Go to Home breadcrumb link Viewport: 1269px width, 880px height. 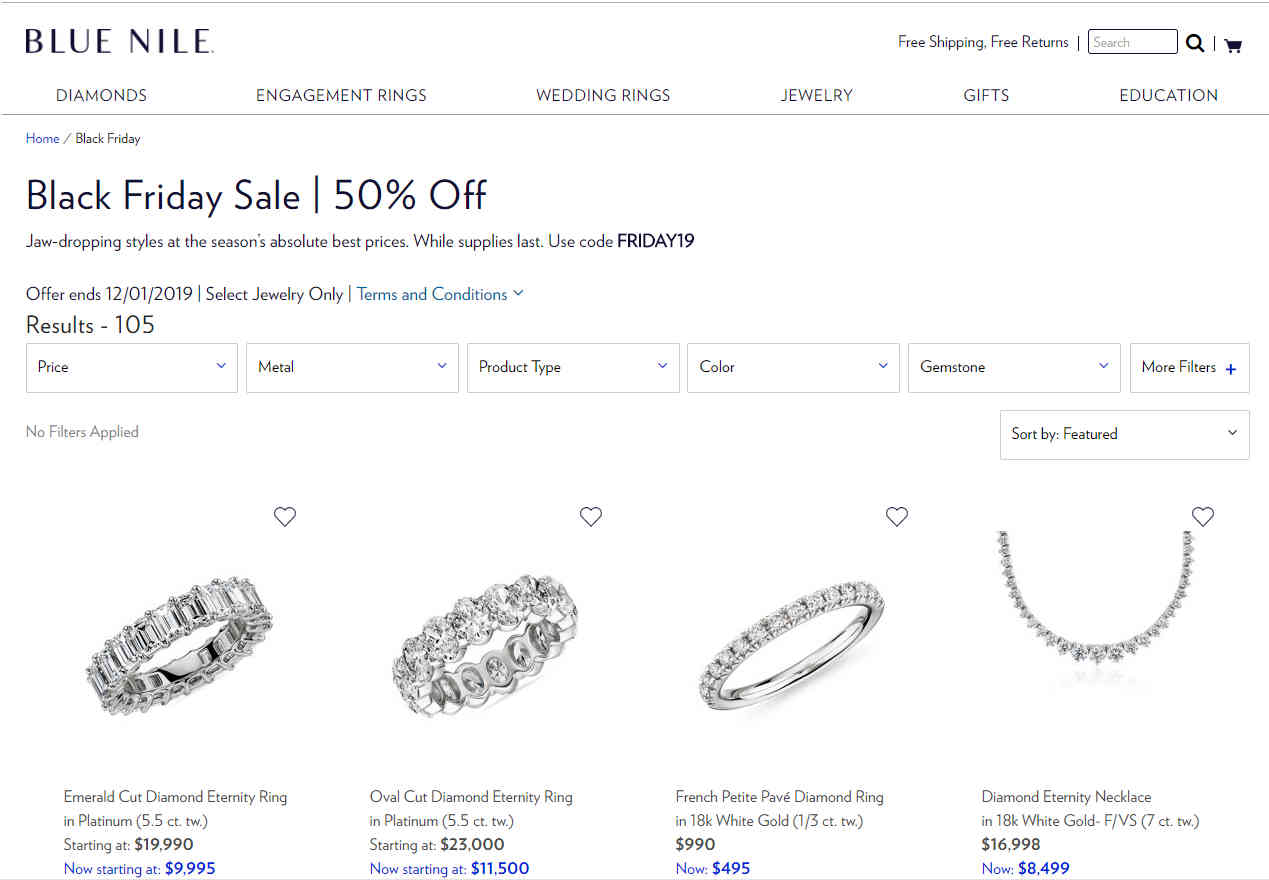pyautogui.click(x=42, y=139)
